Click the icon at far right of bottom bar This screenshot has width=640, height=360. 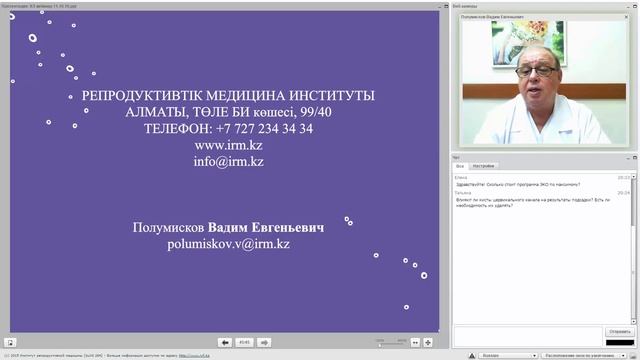pos(633,356)
